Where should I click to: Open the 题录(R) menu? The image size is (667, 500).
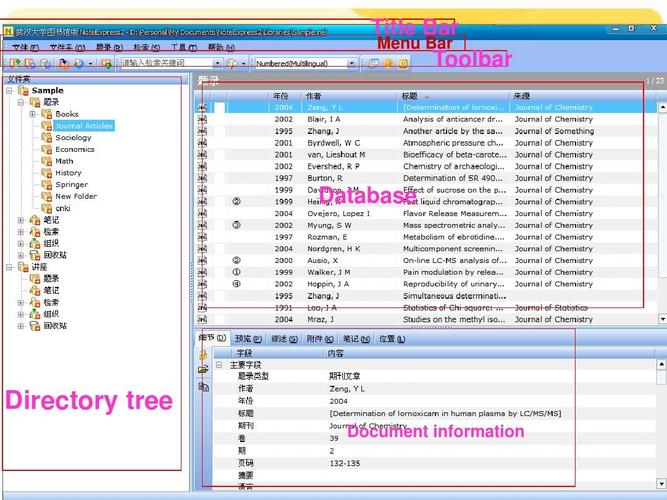point(109,47)
